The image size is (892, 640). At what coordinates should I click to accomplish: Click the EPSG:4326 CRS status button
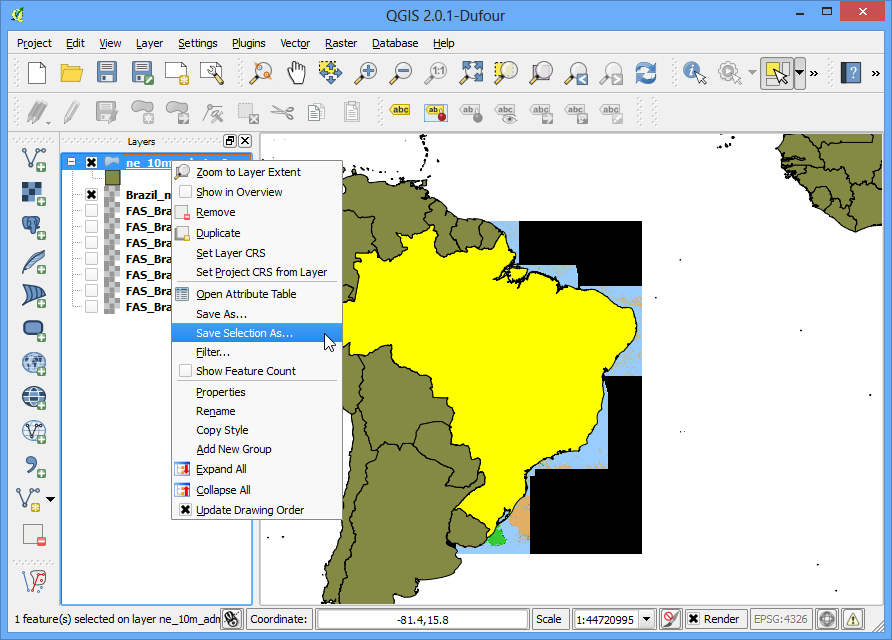[x=780, y=619]
